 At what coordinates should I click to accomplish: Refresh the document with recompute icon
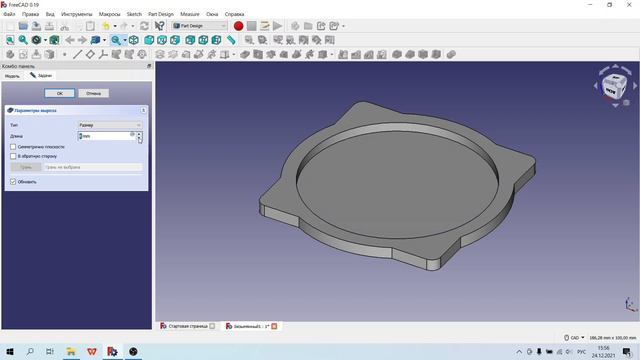(x=144, y=26)
